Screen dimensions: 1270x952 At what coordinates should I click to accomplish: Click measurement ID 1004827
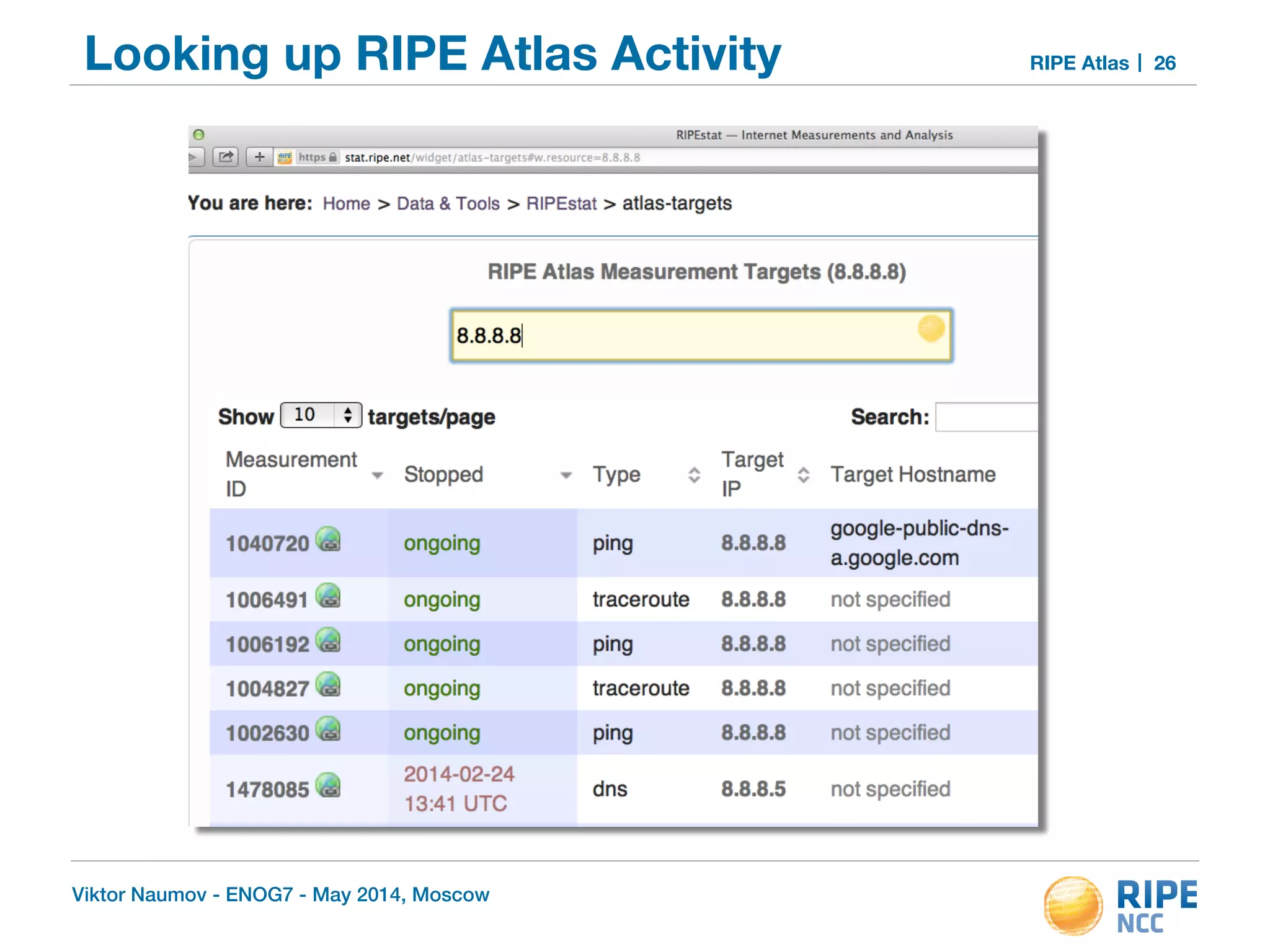(x=267, y=690)
